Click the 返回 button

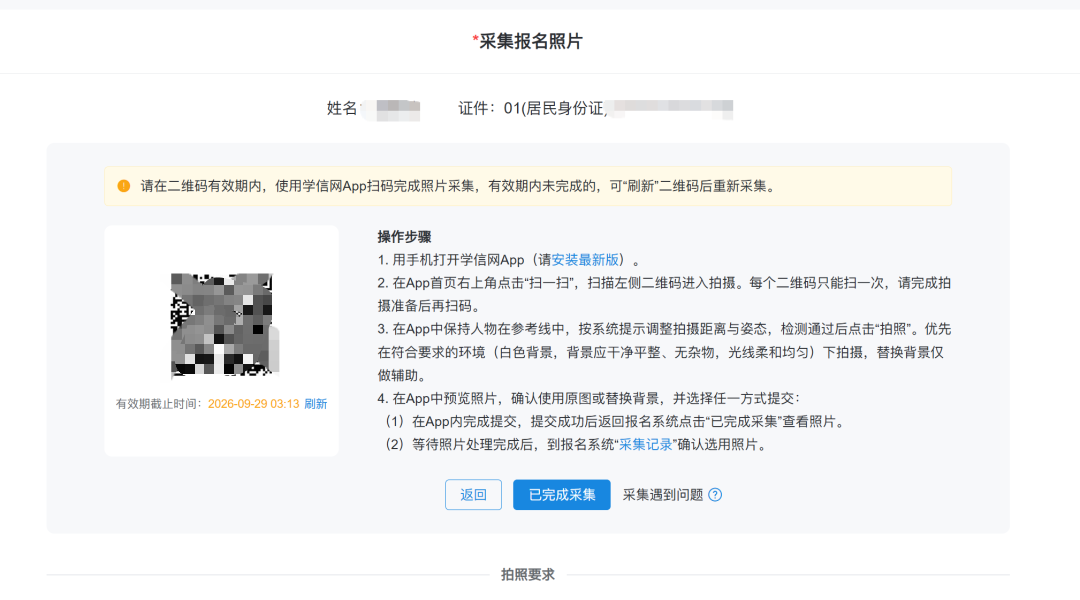coord(473,495)
